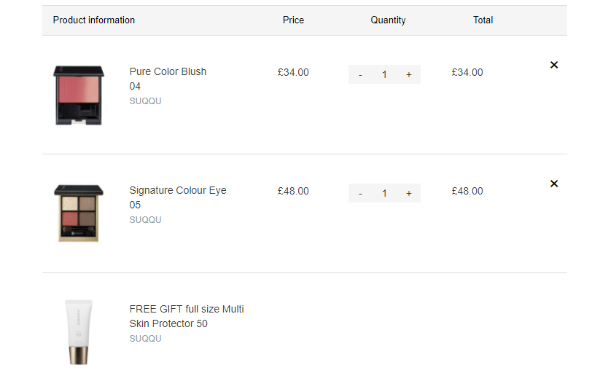Remove Signature Colour Eye from cart
The height and width of the screenshot is (389, 600).
[554, 184]
